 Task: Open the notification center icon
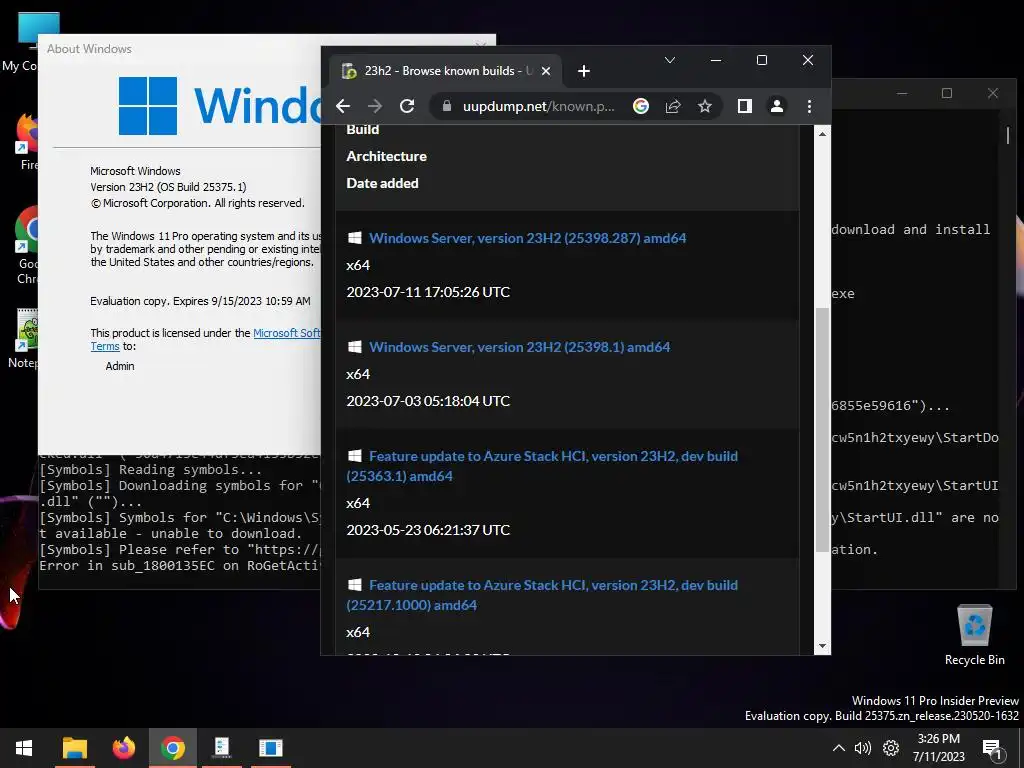point(992,748)
